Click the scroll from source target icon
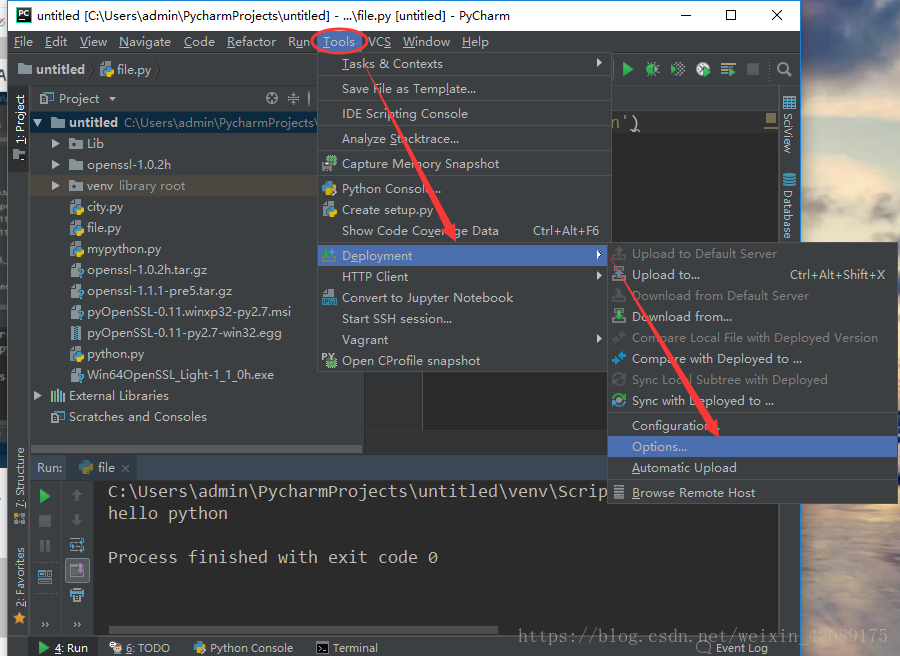Image resolution: width=900 pixels, height=656 pixels. 272,98
